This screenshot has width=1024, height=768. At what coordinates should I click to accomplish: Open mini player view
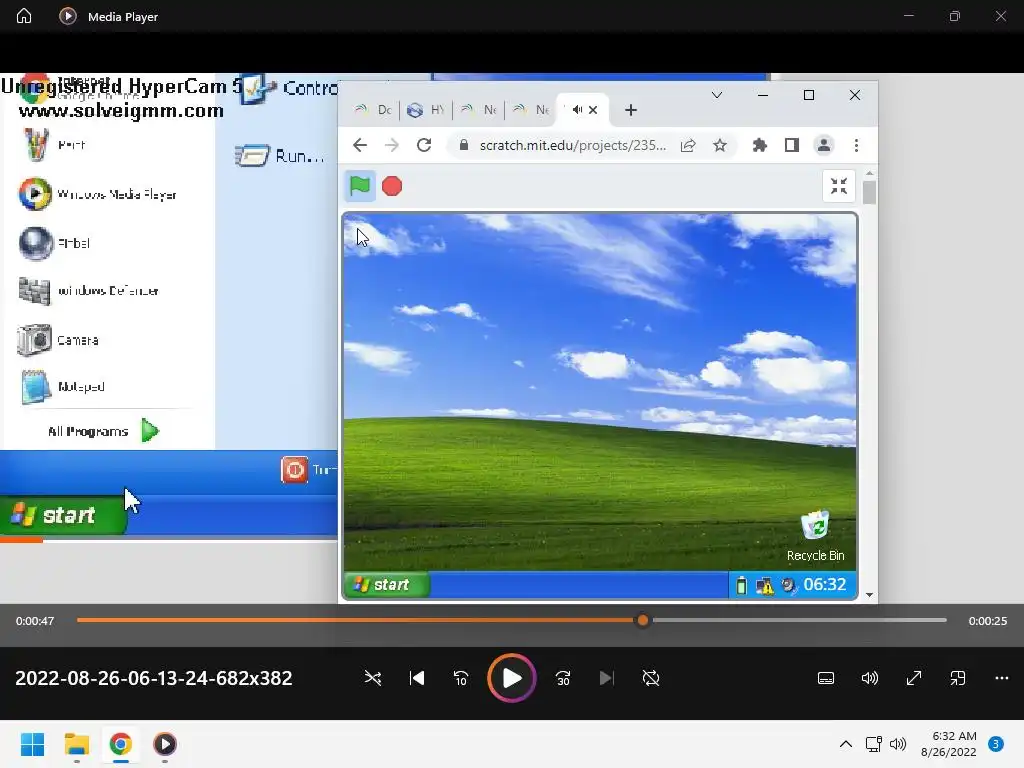pyautogui.click(x=957, y=678)
